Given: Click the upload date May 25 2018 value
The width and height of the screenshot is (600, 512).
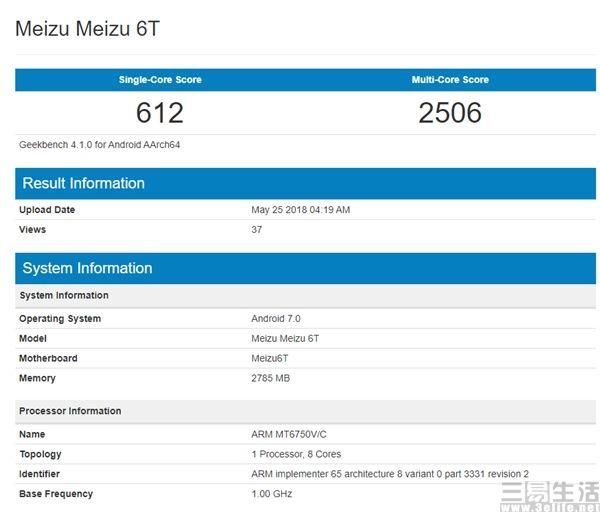Looking at the screenshot, I should [300, 210].
